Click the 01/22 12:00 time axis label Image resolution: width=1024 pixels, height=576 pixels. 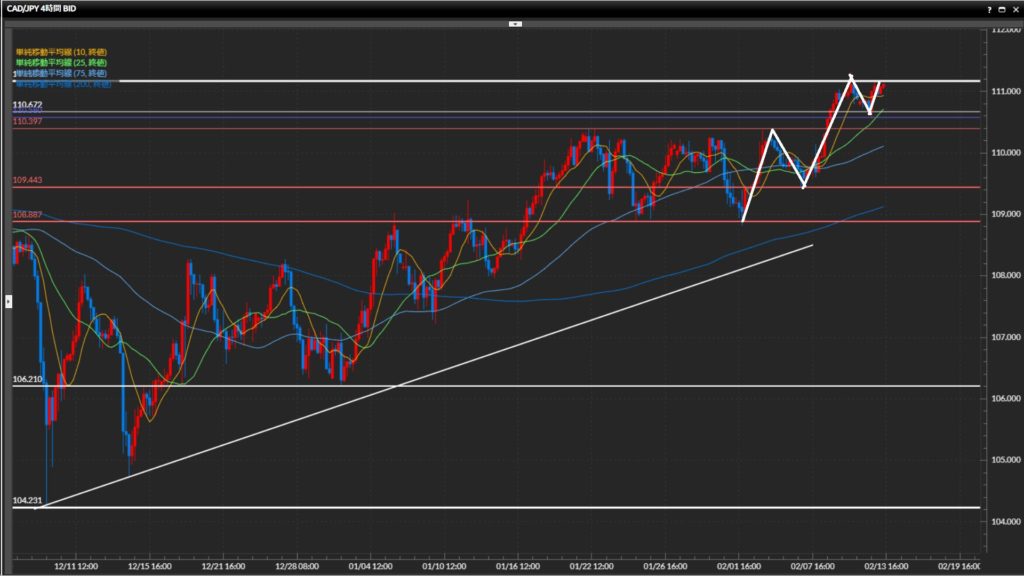tap(591, 565)
